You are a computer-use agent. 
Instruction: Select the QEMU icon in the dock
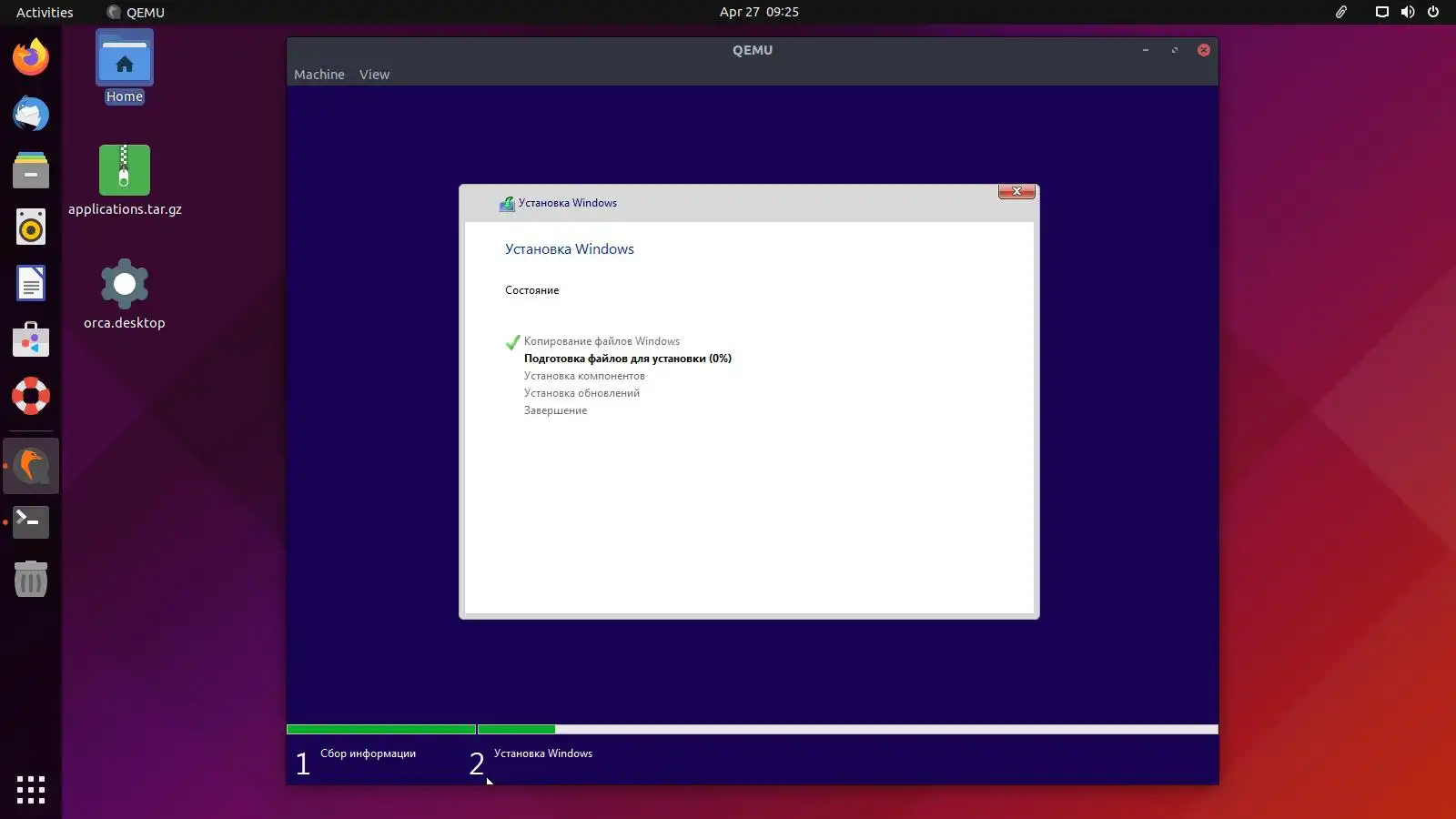coord(31,466)
